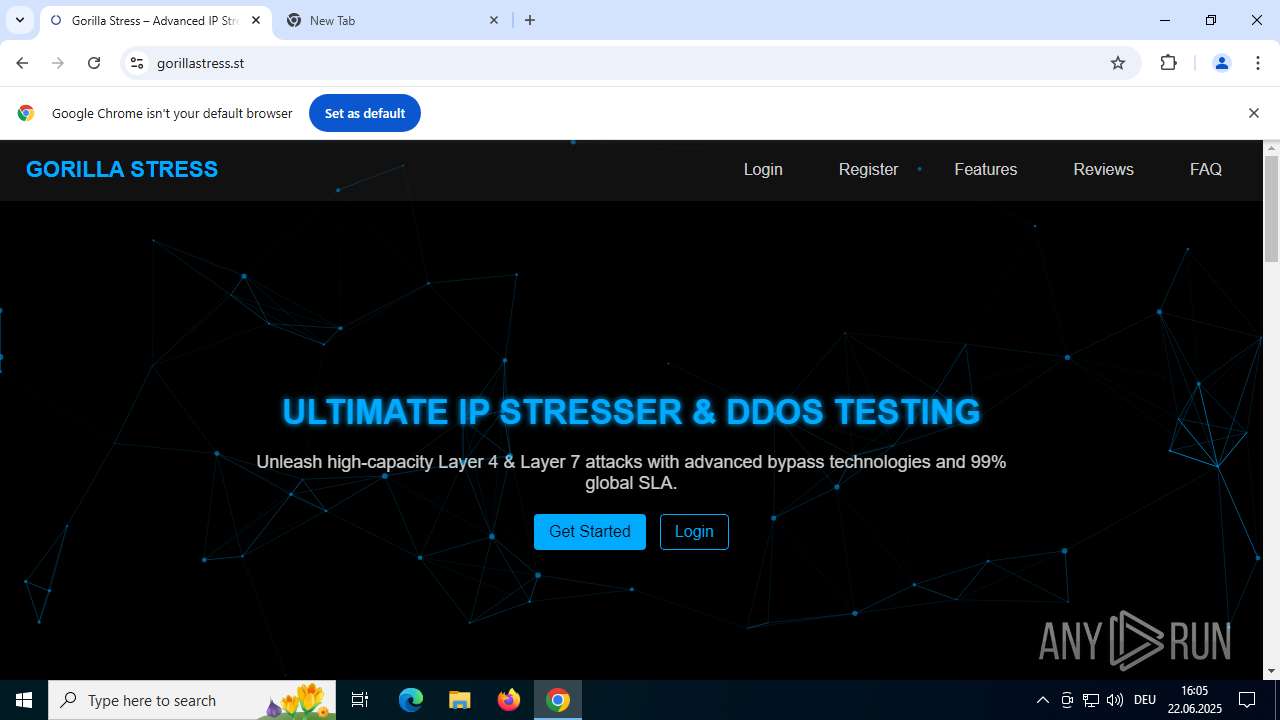Open the notification center icon
Image resolution: width=1280 pixels, height=720 pixels.
pos(1247,700)
